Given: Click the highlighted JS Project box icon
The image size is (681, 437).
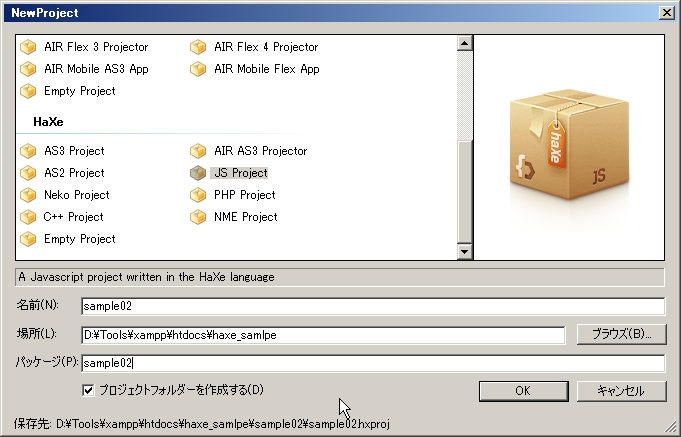Looking at the screenshot, I should click(198, 173).
